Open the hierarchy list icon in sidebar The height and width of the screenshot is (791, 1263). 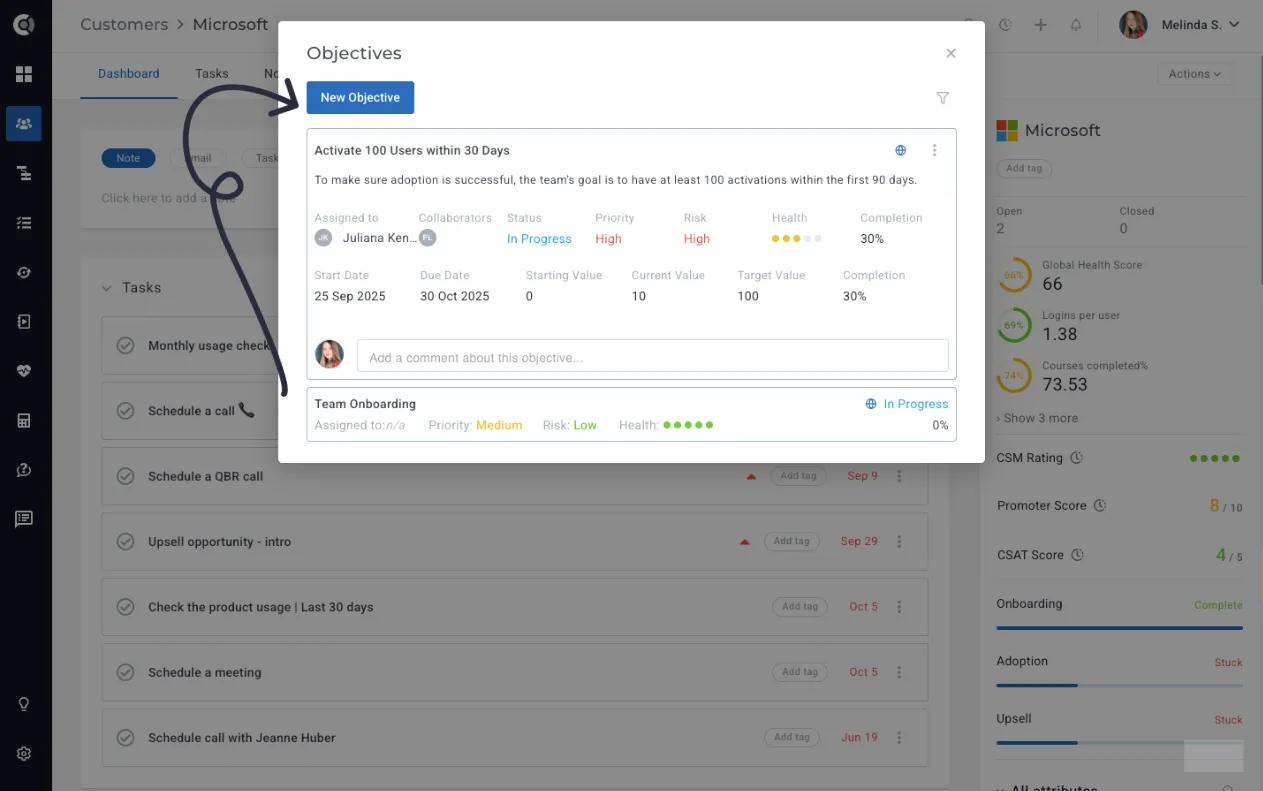coord(24,173)
